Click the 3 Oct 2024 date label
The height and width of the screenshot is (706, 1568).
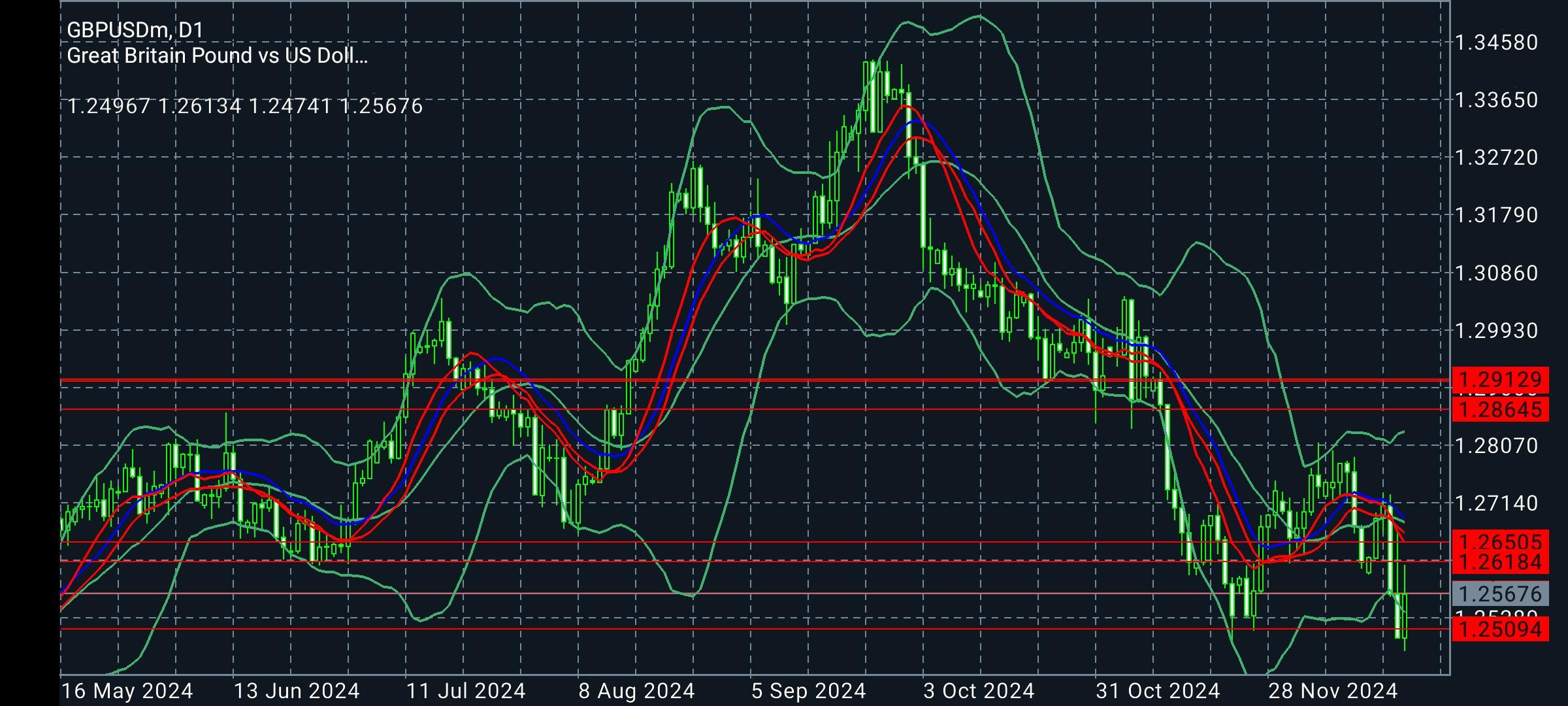click(x=979, y=691)
